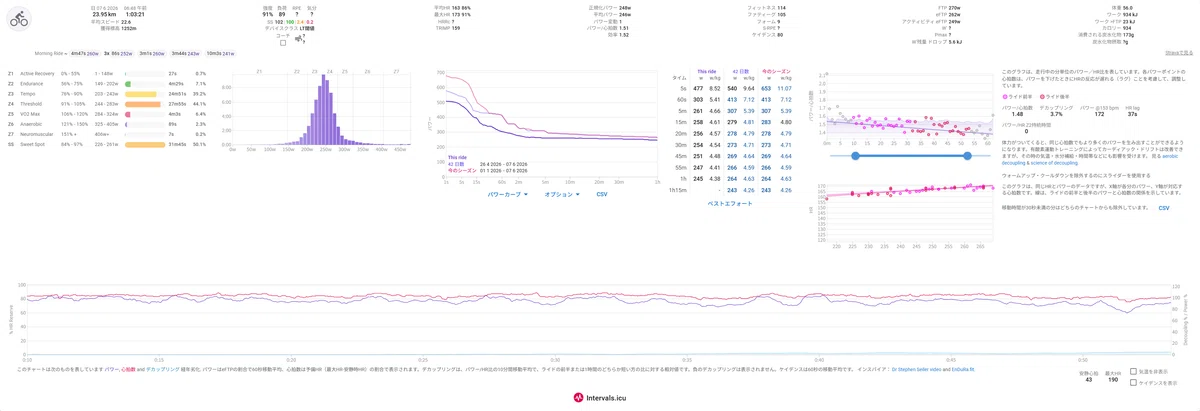Click the 1h row 245 watts value
1200x411 pixels.
[x=698, y=179]
